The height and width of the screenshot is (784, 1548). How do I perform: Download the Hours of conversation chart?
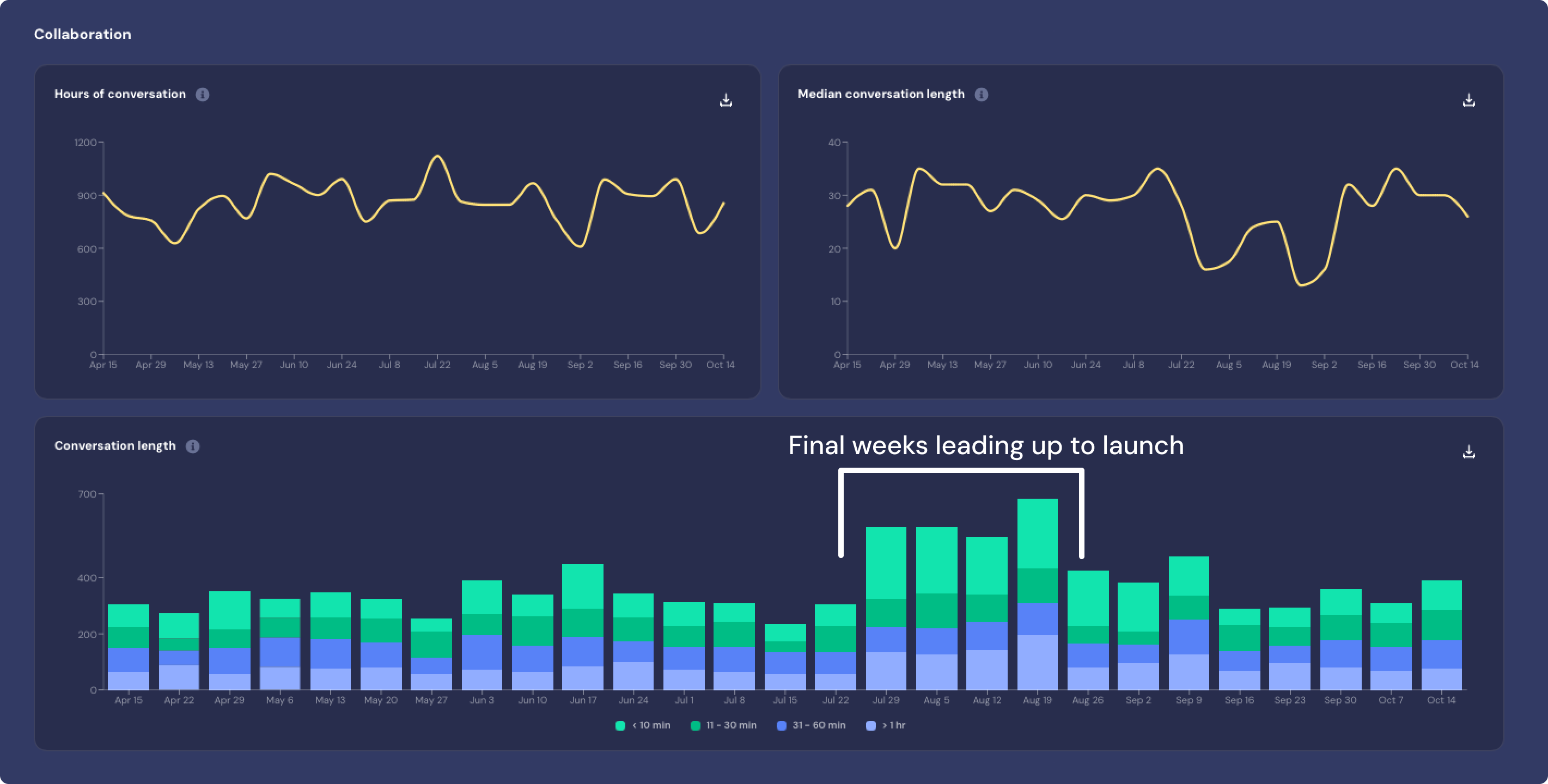click(726, 100)
